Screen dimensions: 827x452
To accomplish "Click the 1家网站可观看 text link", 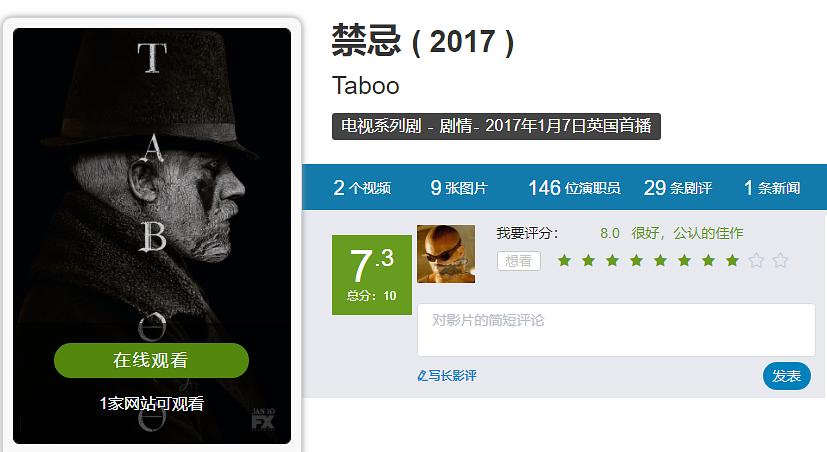I will click(151, 403).
